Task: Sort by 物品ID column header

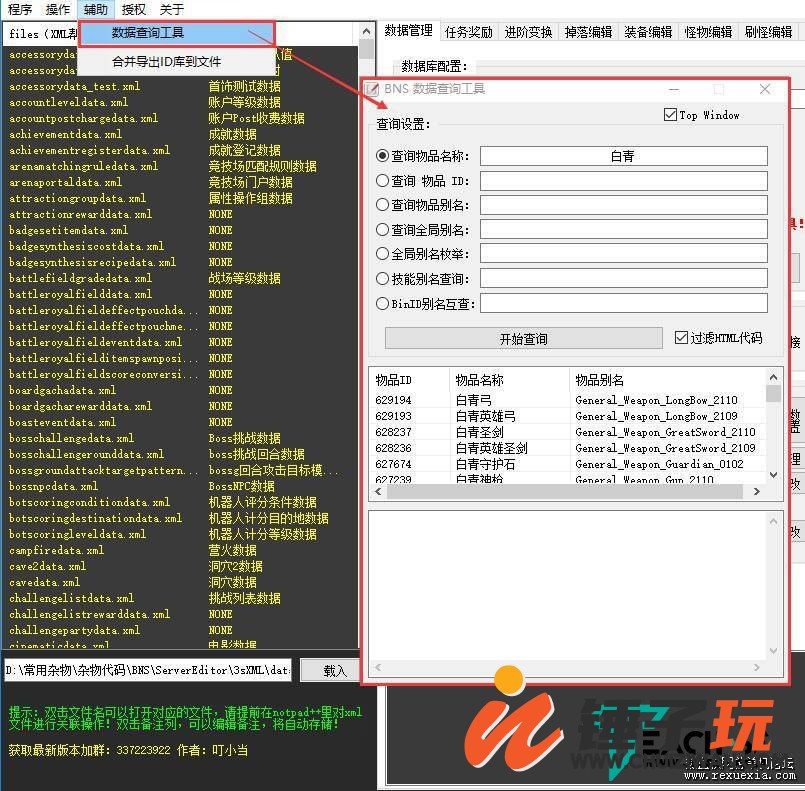Action: [409, 380]
